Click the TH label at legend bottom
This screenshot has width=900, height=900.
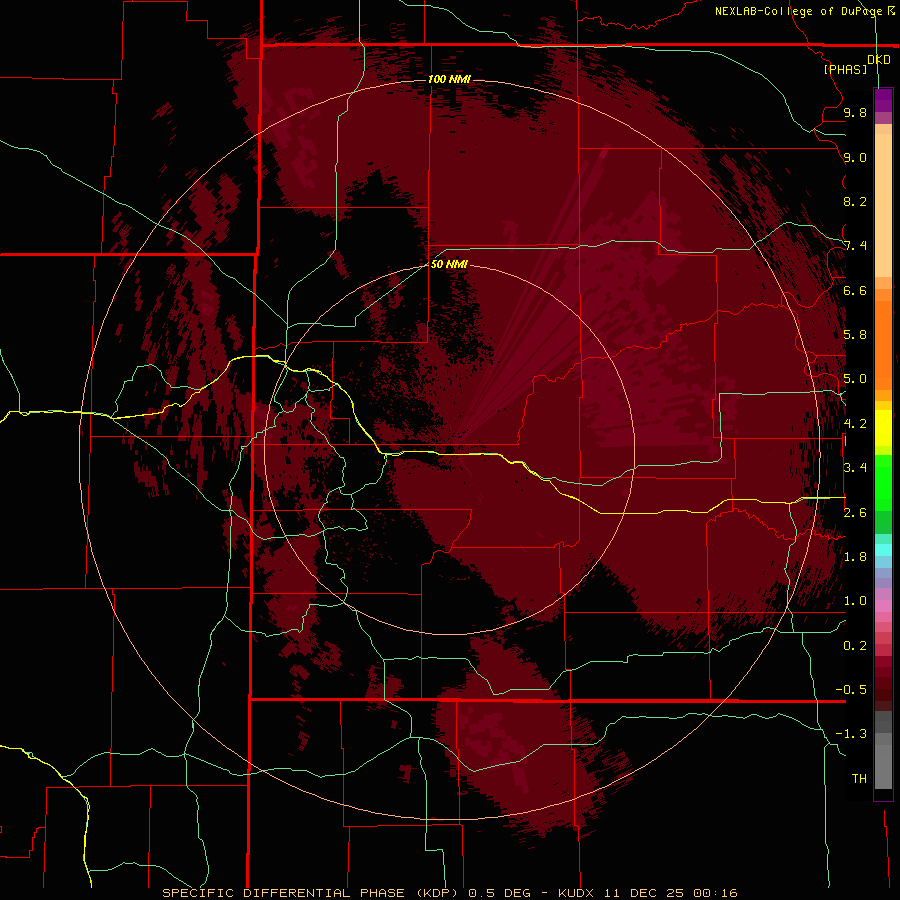click(x=859, y=778)
